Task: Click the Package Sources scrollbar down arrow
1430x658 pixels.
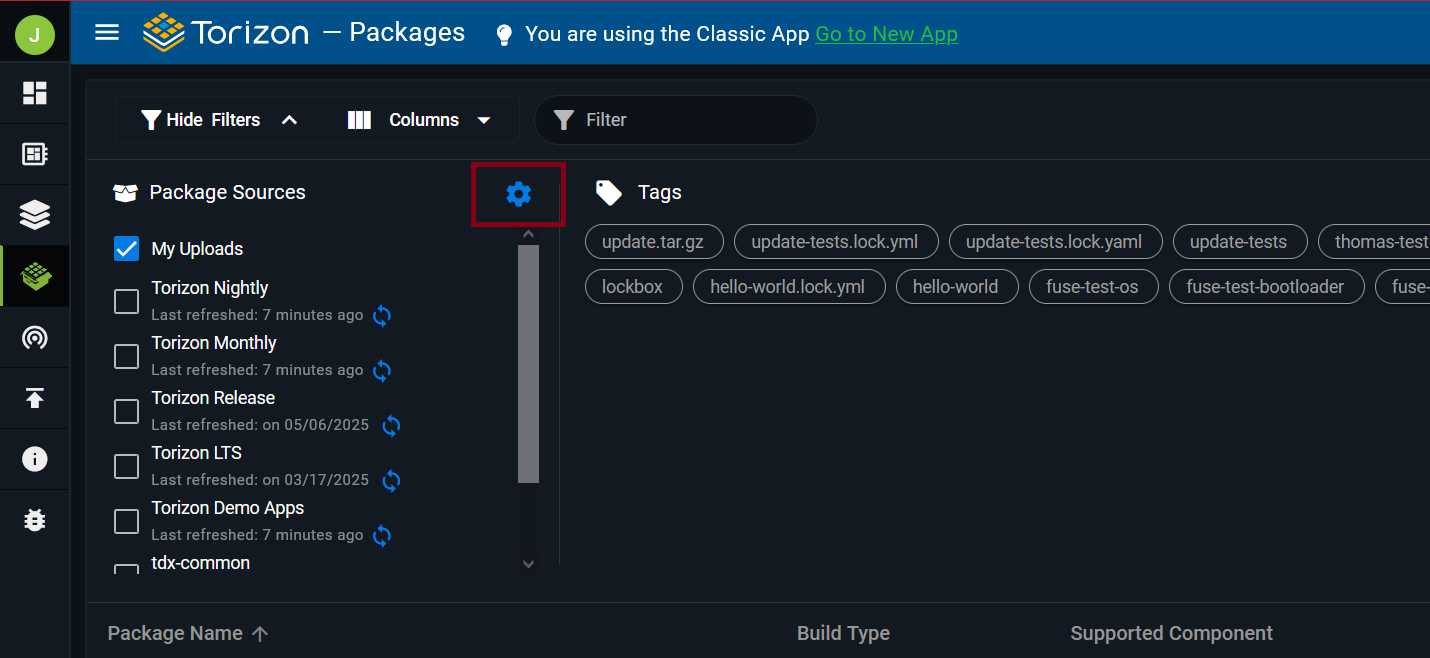Action: coord(529,564)
